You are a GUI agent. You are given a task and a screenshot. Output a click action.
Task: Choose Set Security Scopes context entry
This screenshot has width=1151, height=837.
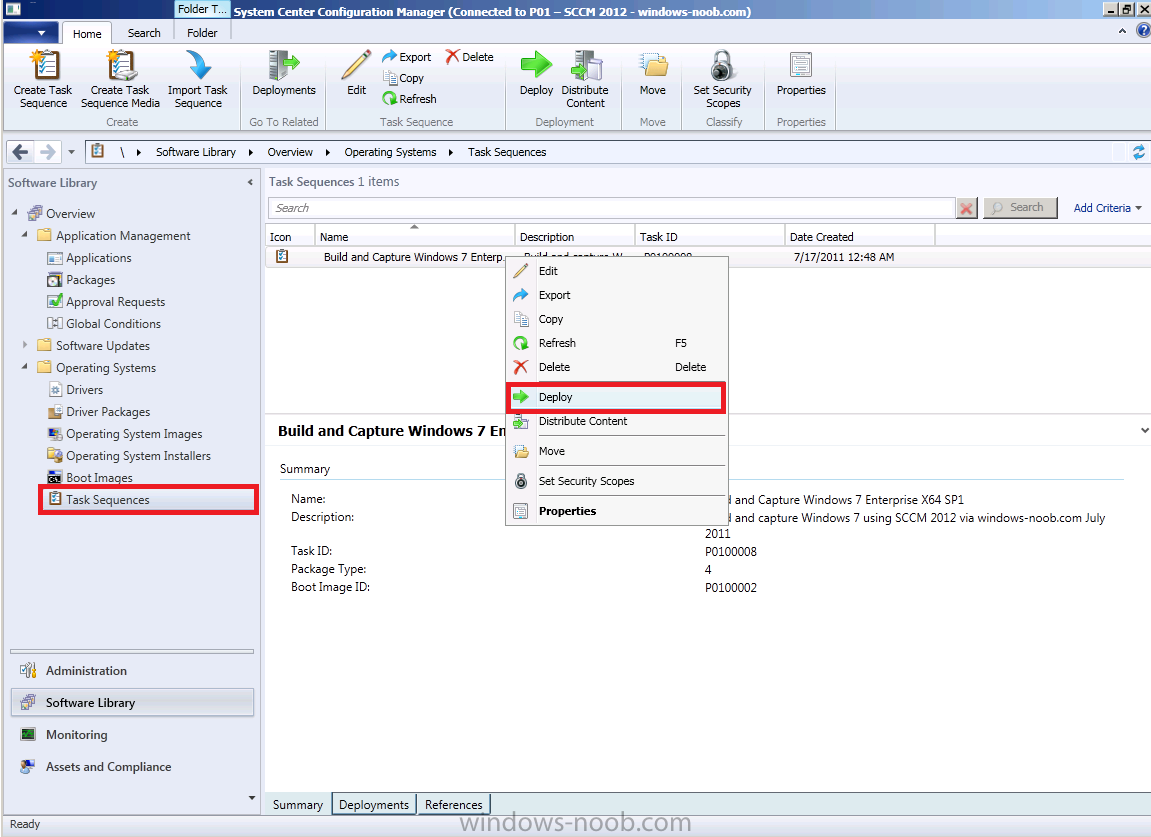pyautogui.click(x=617, y=482)
